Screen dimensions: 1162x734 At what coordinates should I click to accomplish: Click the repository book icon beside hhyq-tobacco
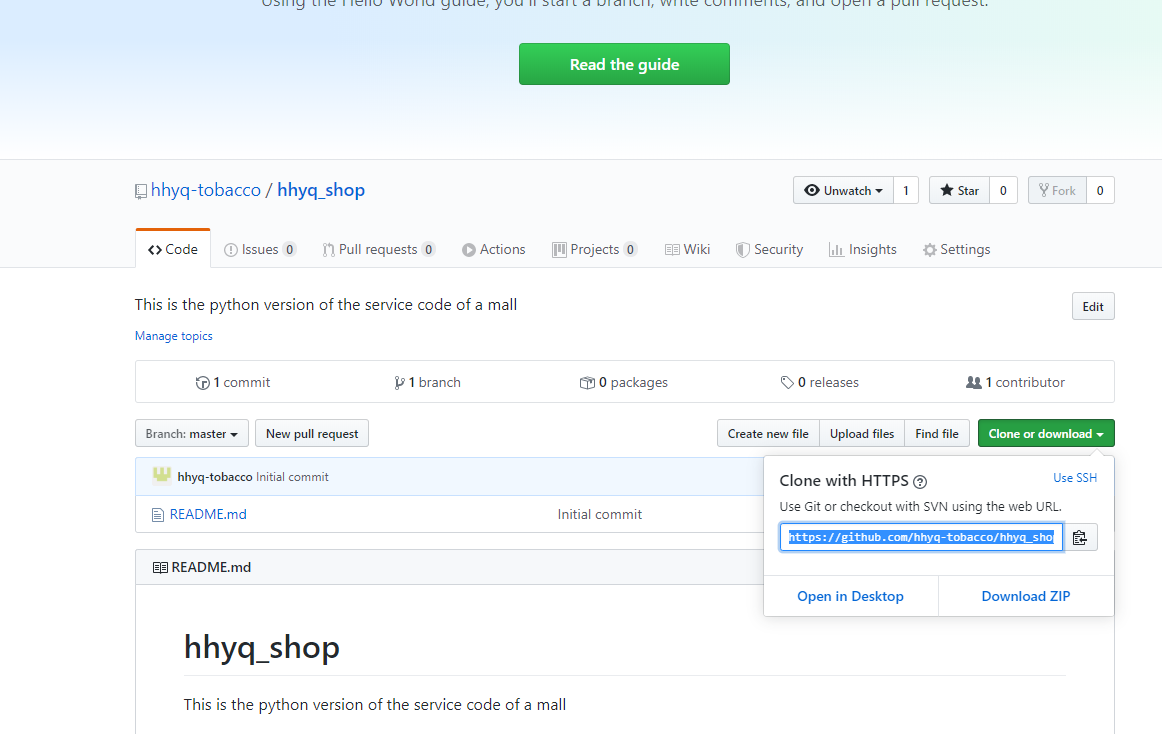tap(141, 191)
